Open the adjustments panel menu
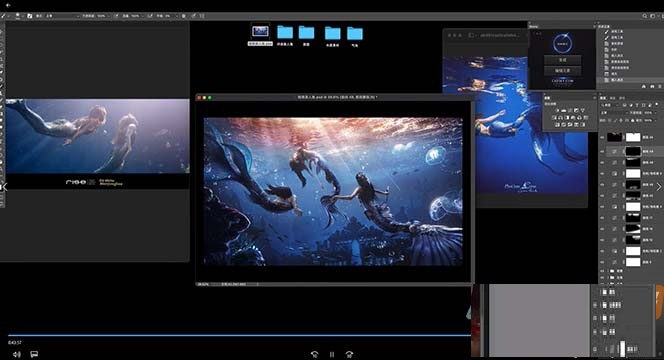 click(595, 98)
